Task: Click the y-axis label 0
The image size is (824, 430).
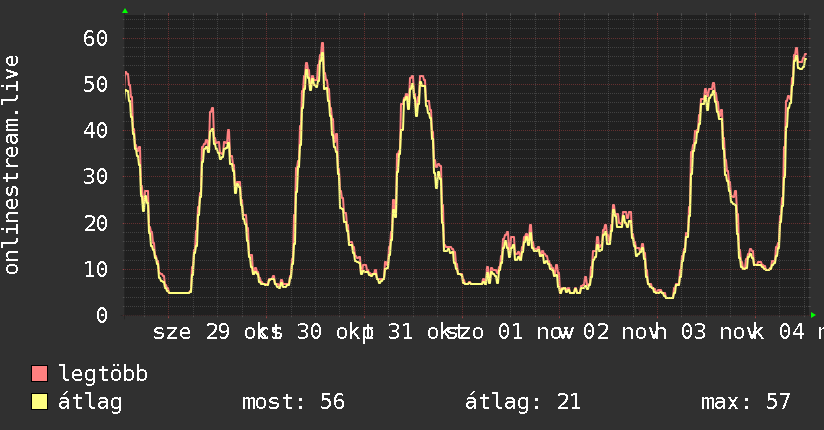Action: (x=102, y=315)
